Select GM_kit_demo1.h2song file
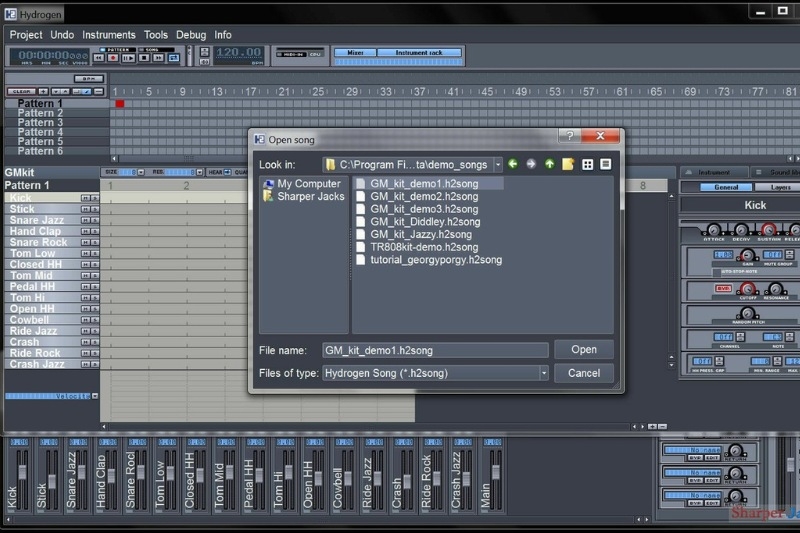This screenshot has height=533, width=800. [429, 184]
